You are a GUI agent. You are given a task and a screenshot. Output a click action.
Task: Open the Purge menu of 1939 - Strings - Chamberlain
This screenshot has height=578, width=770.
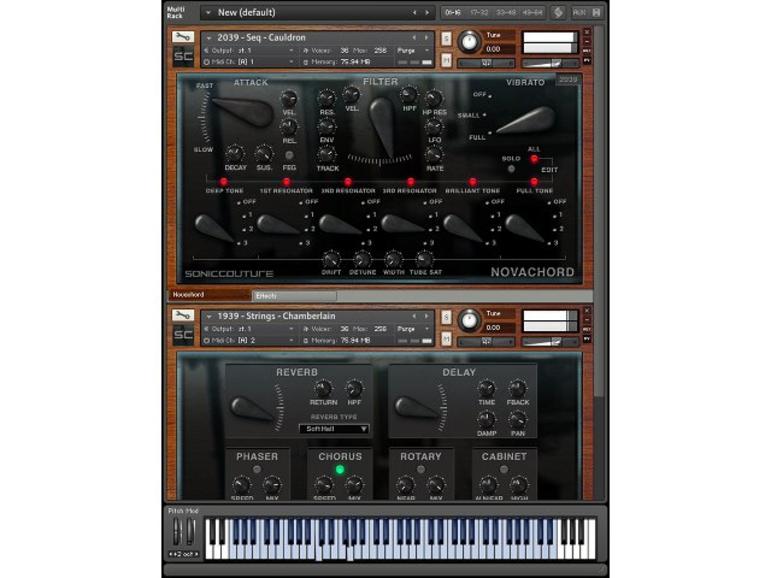click(413, 329)
